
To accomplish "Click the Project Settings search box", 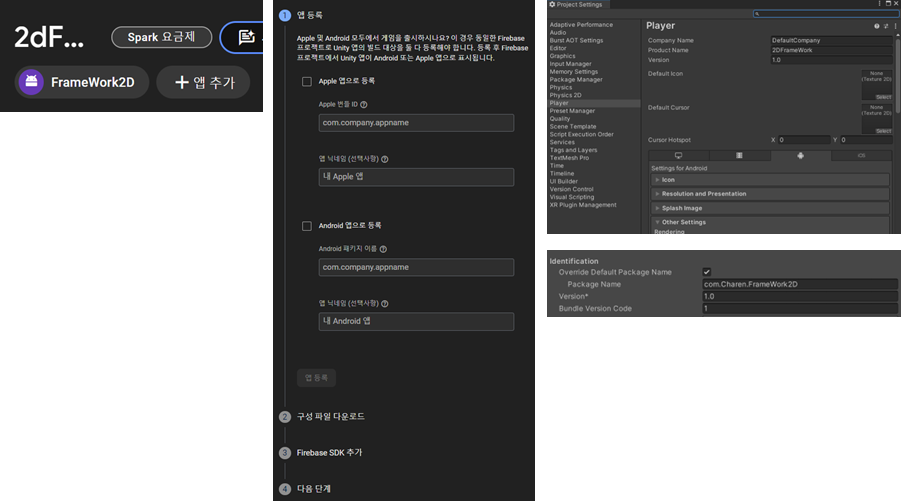I will (x=826, y=14).
